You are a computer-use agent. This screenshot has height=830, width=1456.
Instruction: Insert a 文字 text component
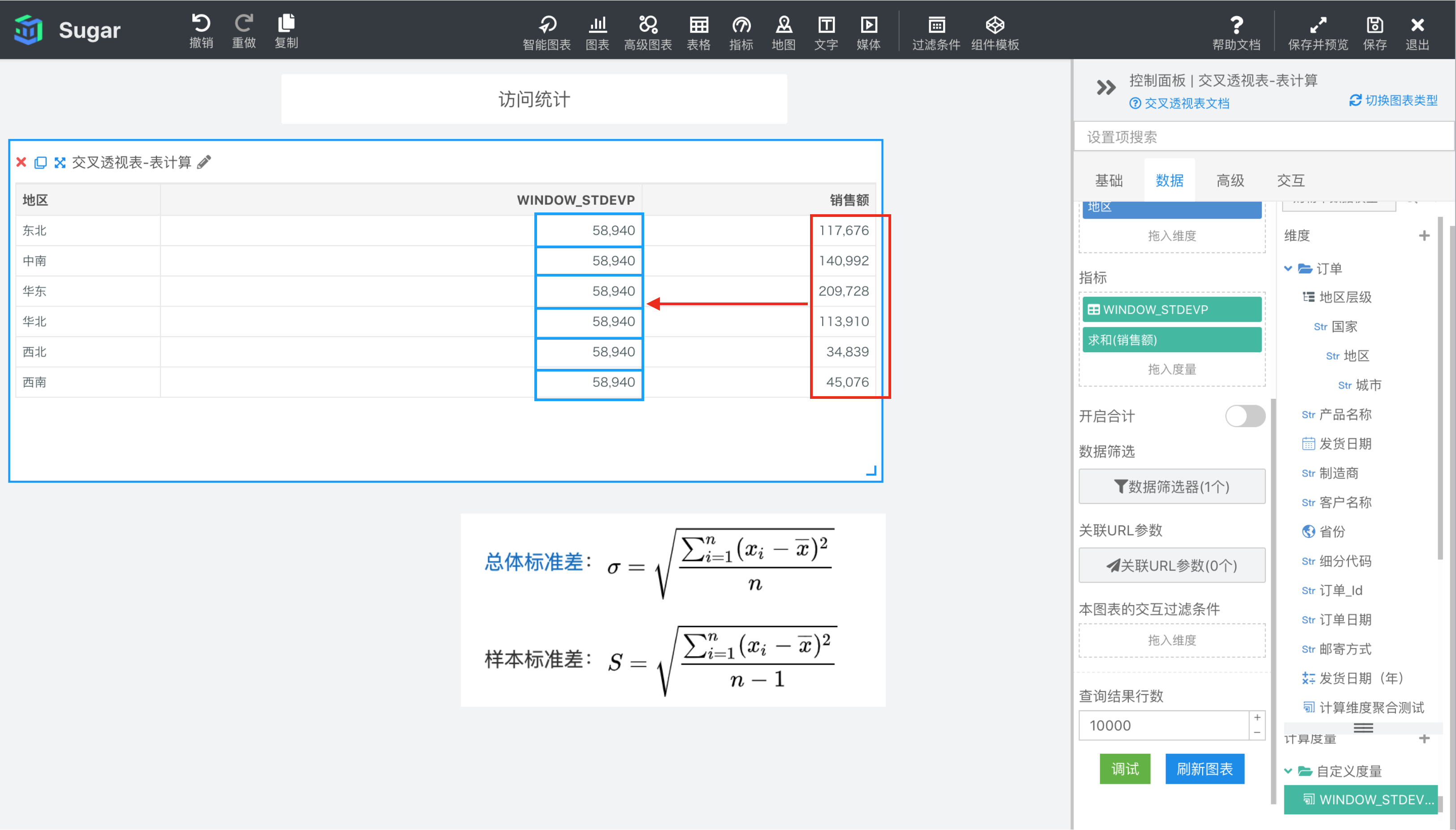(x=826, y=33)
